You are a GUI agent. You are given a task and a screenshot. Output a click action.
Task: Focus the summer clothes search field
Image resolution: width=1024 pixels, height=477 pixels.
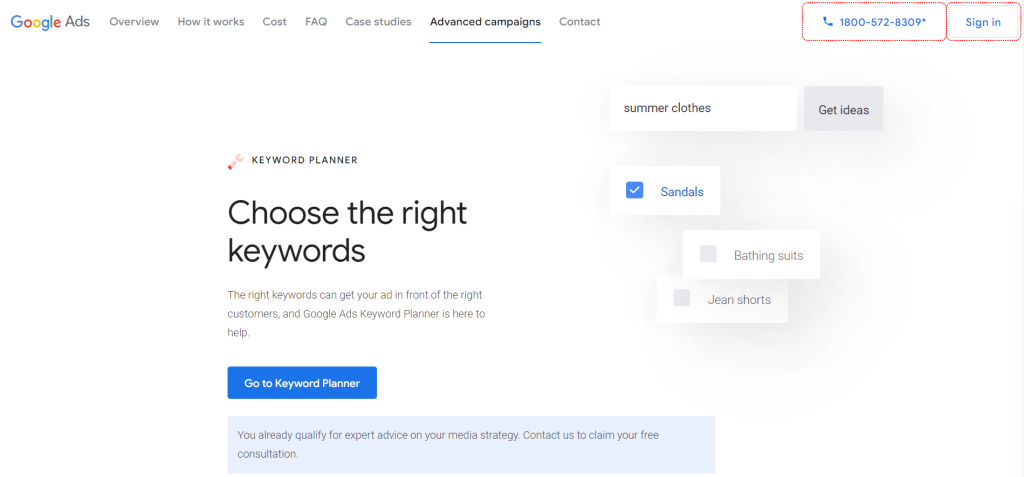point(703,108)
